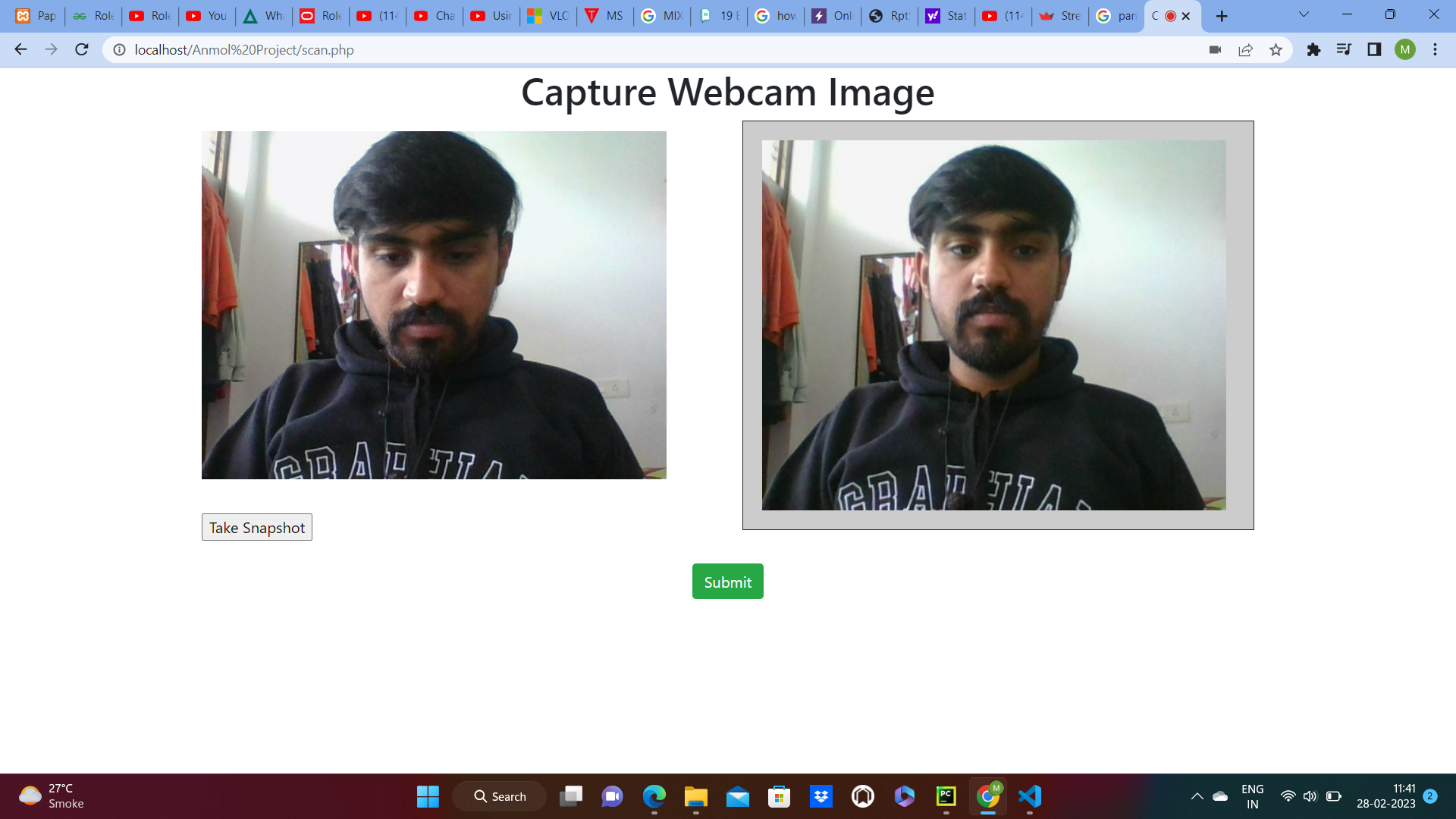Open the side panel icon

(x=1373, y=49)
